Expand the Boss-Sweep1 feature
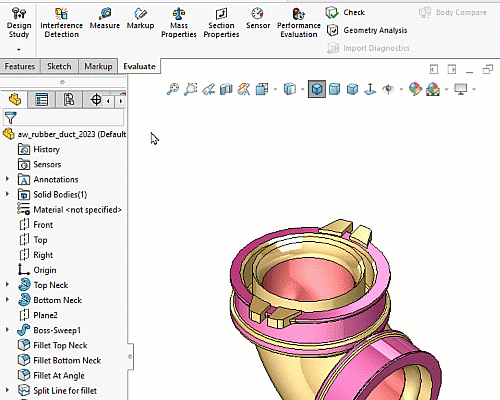Image resolution: width=500 pixels, height=400 pixels. tap(7, 330)
